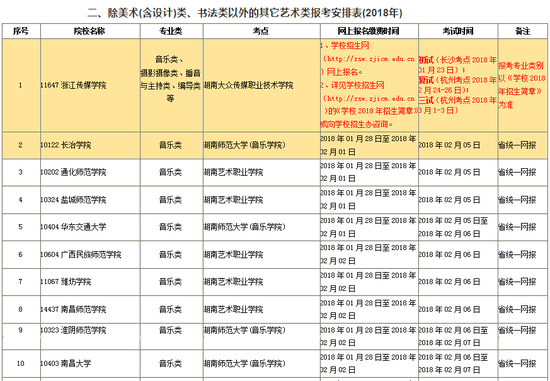Click exam date range in 淮阴师范学院 row

click(453, 336)
